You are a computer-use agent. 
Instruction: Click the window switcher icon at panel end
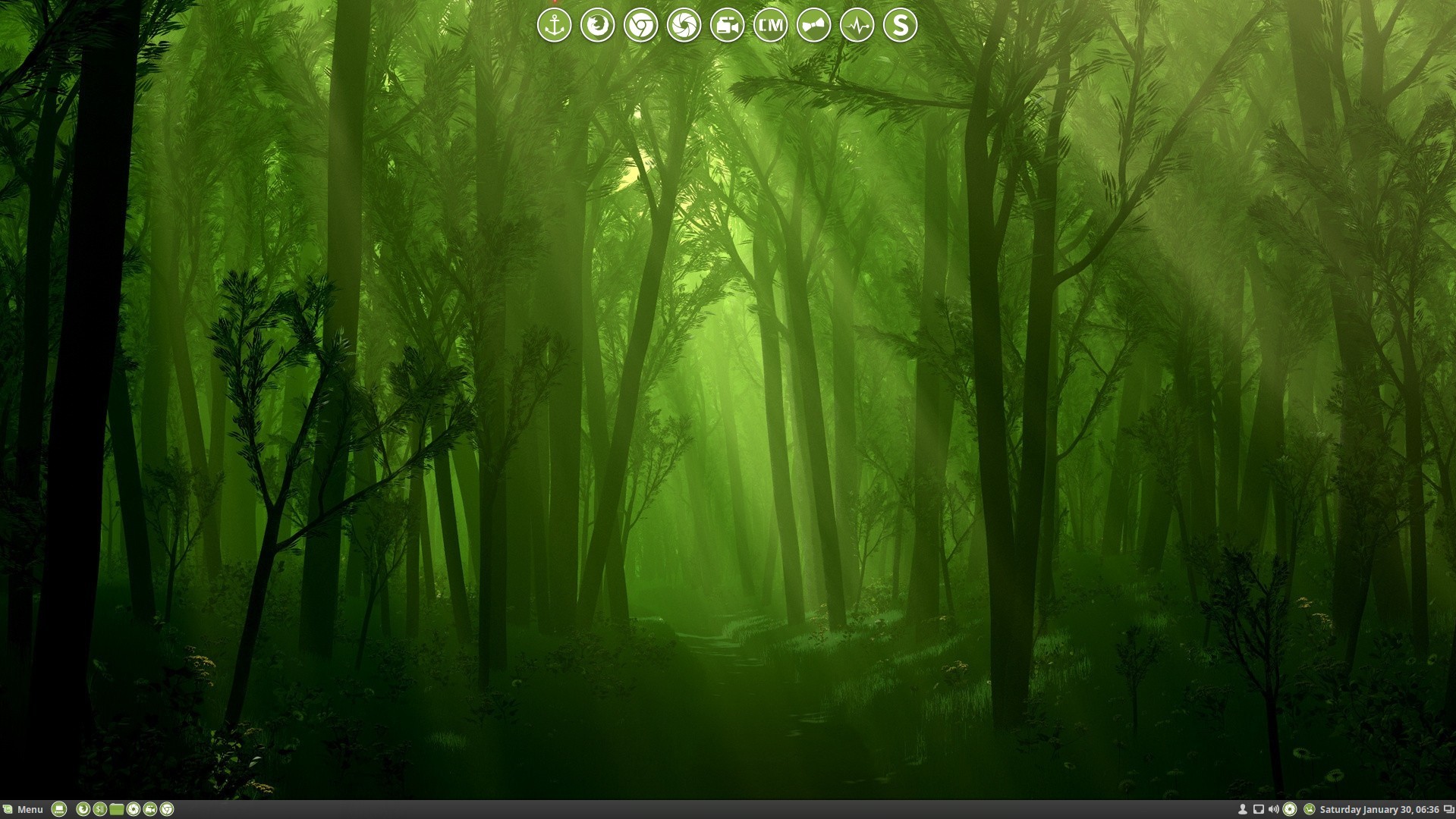(x=1448, y=809)
